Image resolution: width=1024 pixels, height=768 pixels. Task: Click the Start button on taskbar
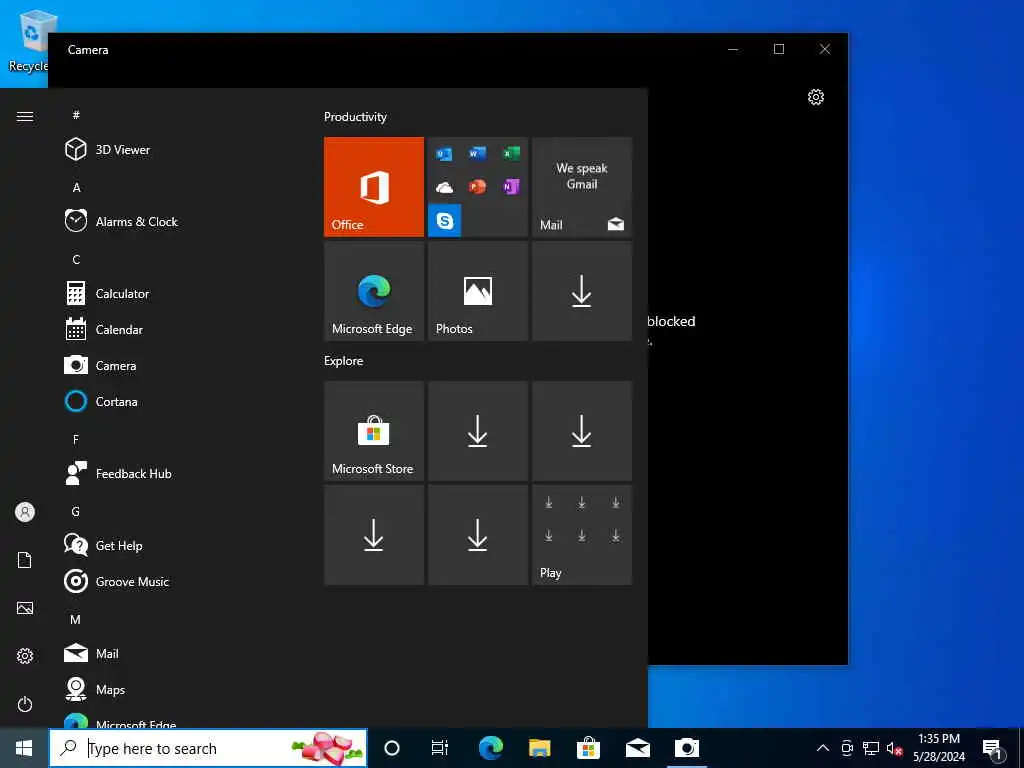coord(24,748)
